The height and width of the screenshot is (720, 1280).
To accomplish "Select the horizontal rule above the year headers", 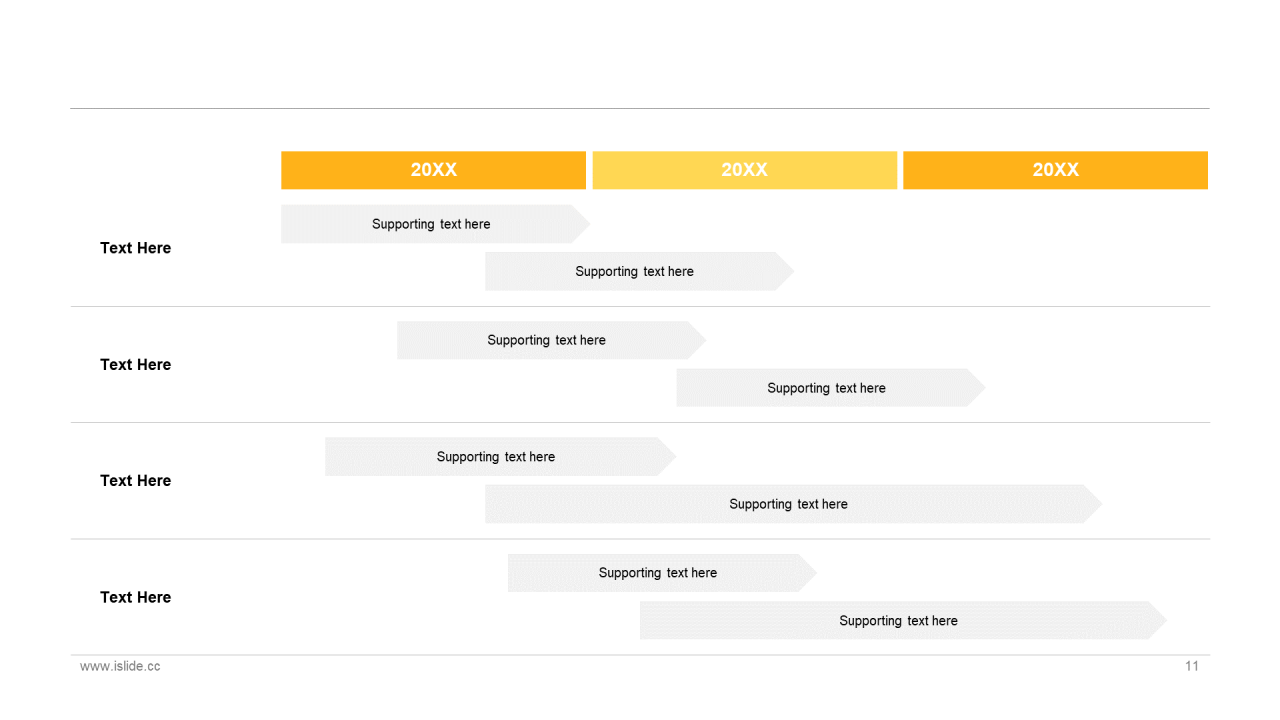I will [x=640, y=108].
